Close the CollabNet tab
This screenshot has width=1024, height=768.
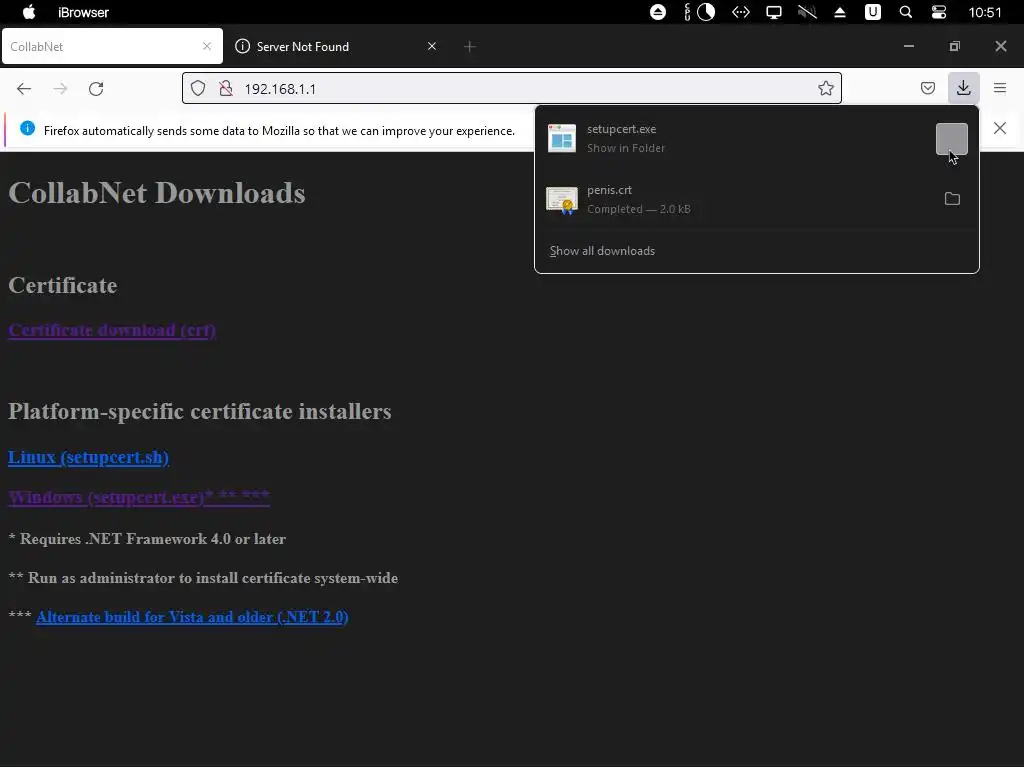[x=207, y=46]
